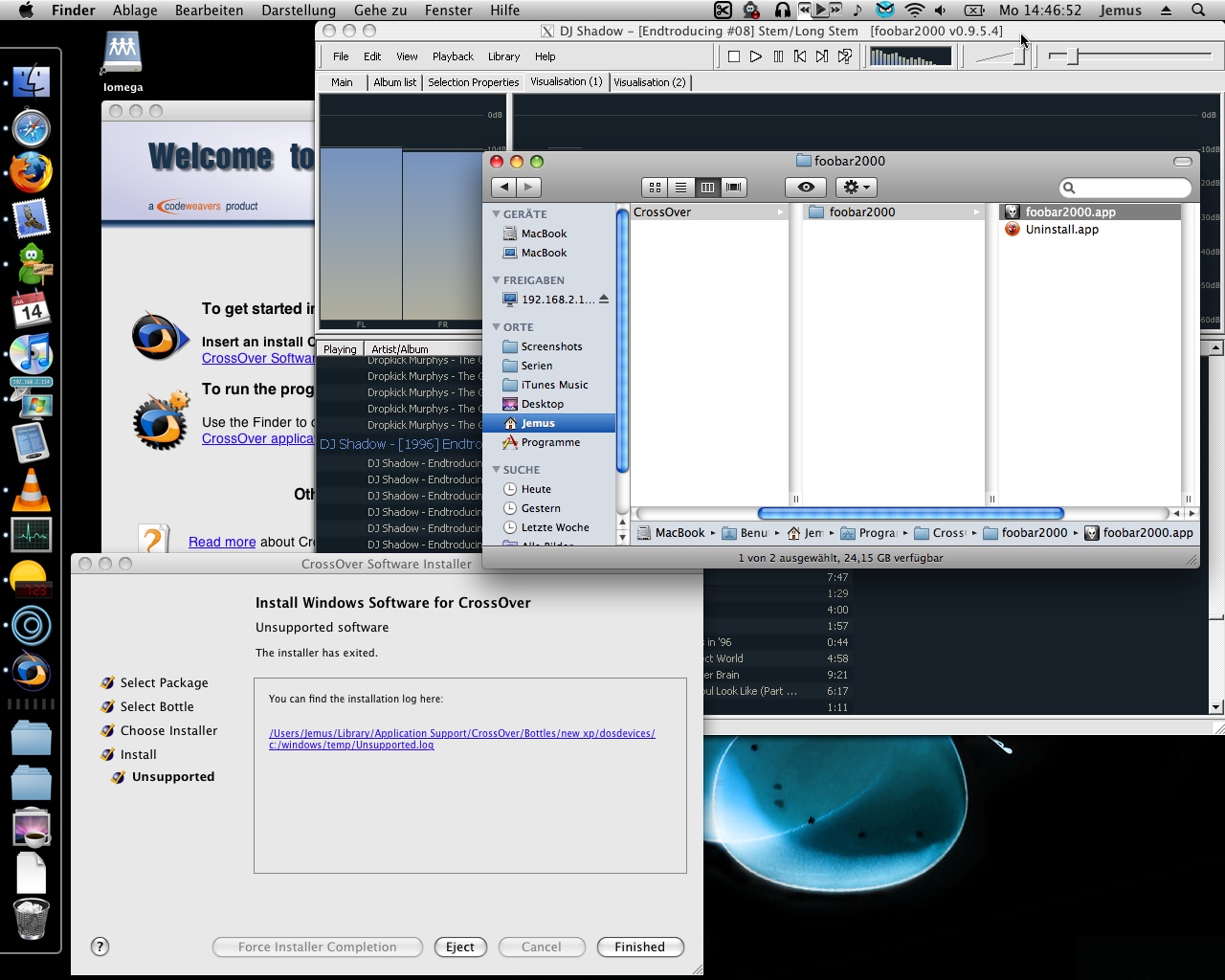Screen dimensions: 1225x980
Task: Pause playback in foobar2000
Action: pyautogui.click(x=778, y=56)
